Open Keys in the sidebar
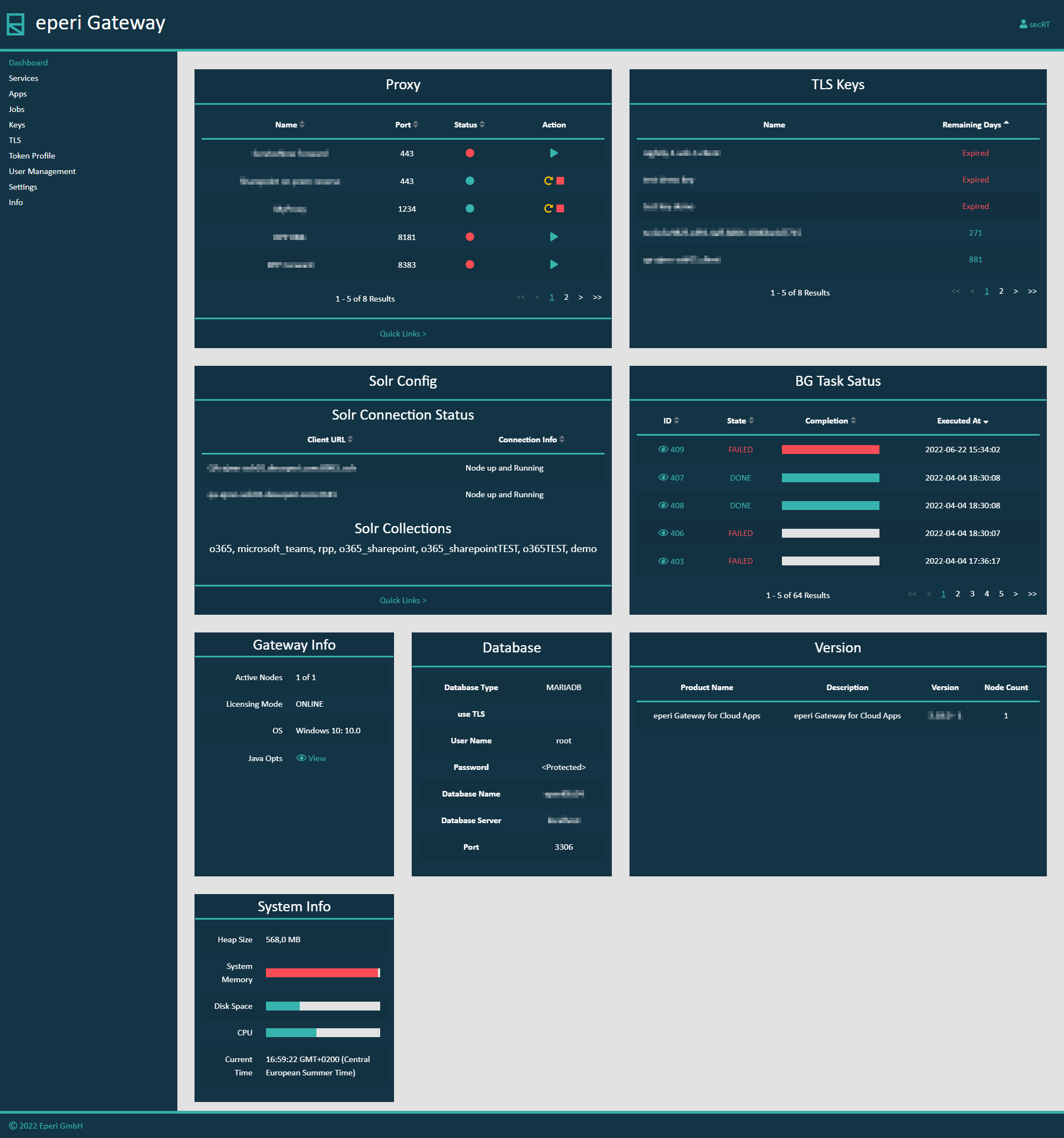The image size is (1064, 1138). point(17,125)
